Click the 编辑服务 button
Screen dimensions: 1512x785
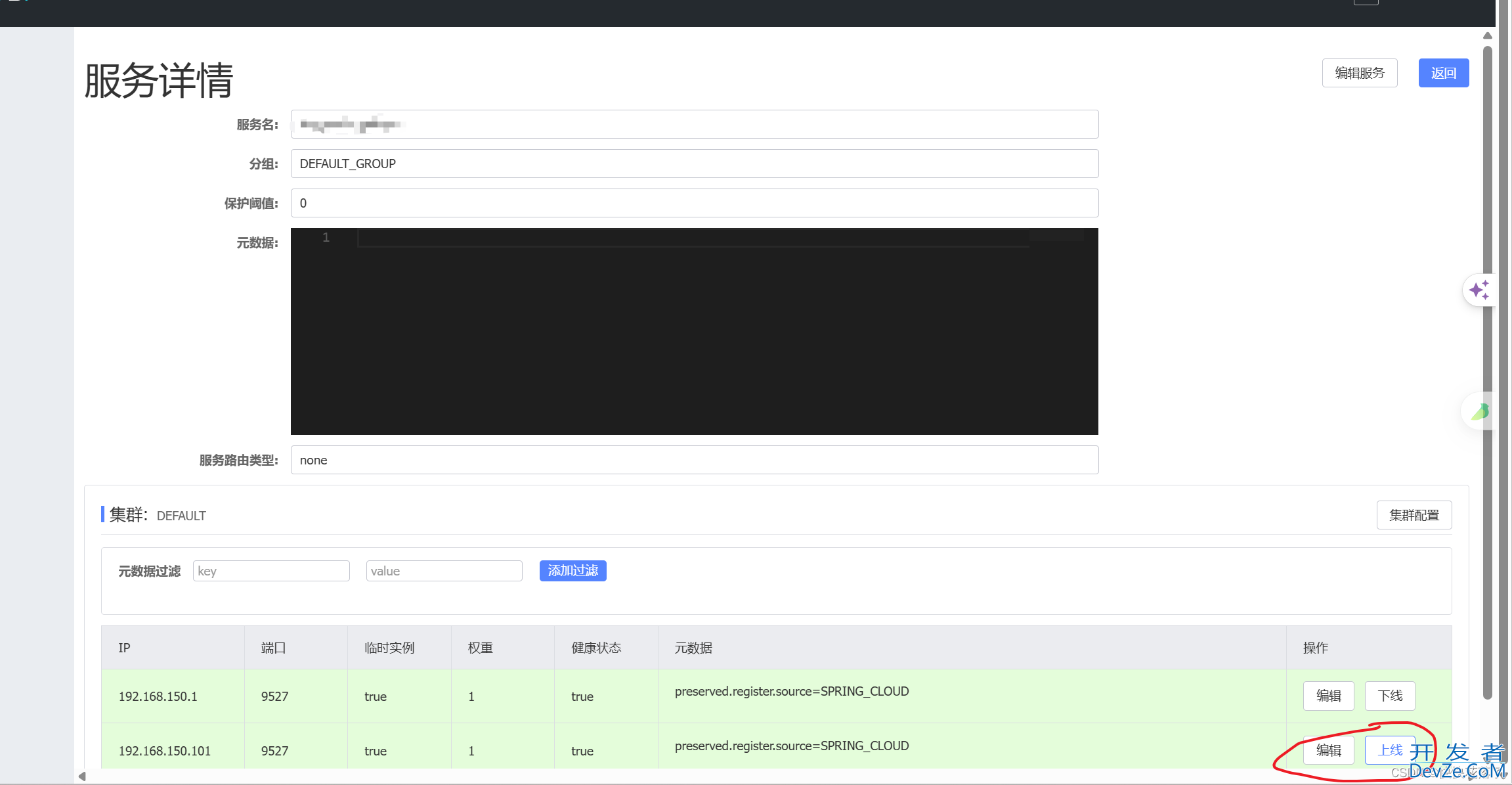pos(1359,73)
